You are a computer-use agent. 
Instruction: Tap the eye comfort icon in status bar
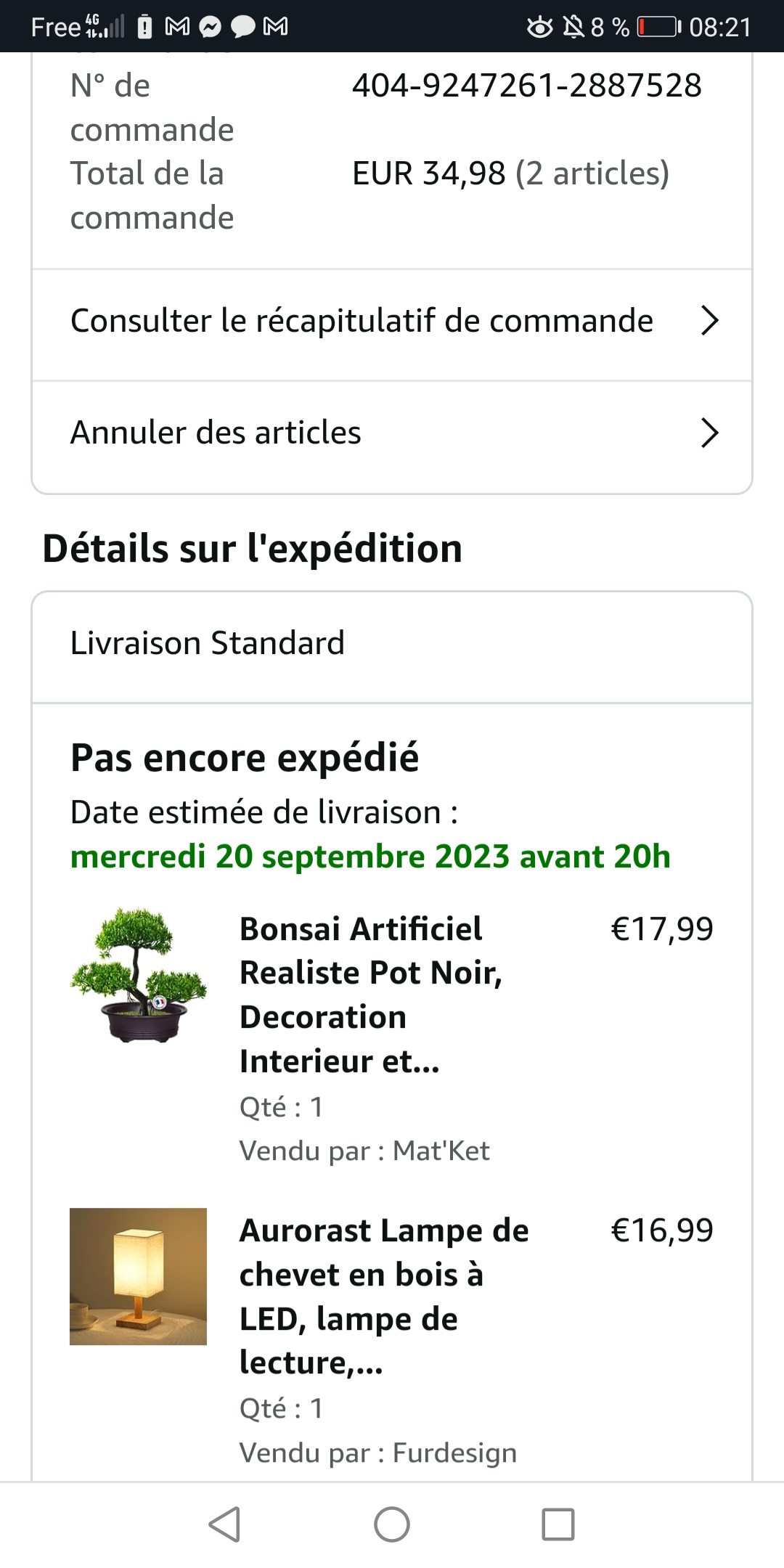539,27
